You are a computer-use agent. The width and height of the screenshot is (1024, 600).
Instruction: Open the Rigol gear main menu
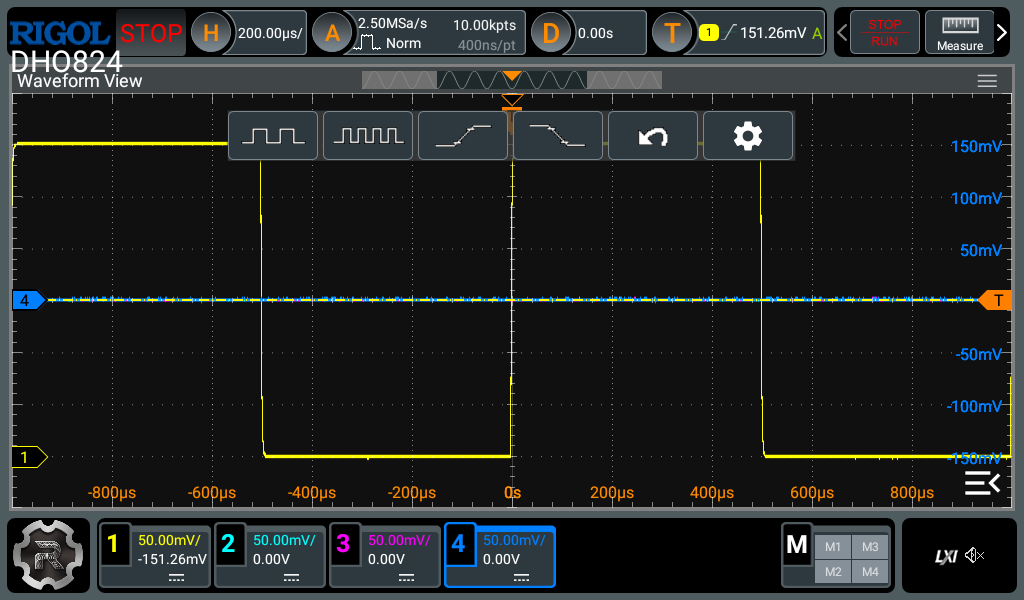click(x=48, y=555)
